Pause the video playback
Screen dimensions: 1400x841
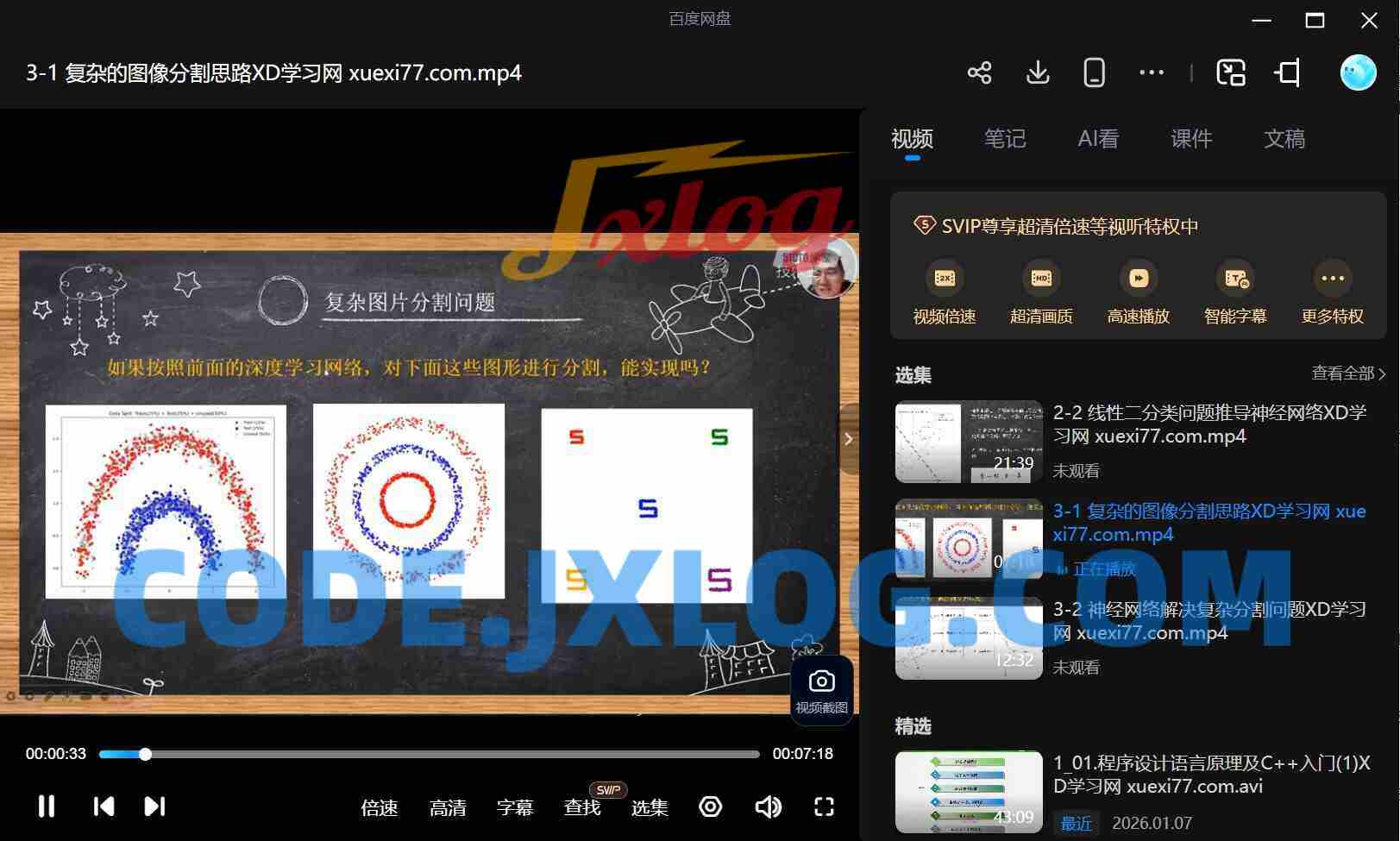[x=47, y=806]
